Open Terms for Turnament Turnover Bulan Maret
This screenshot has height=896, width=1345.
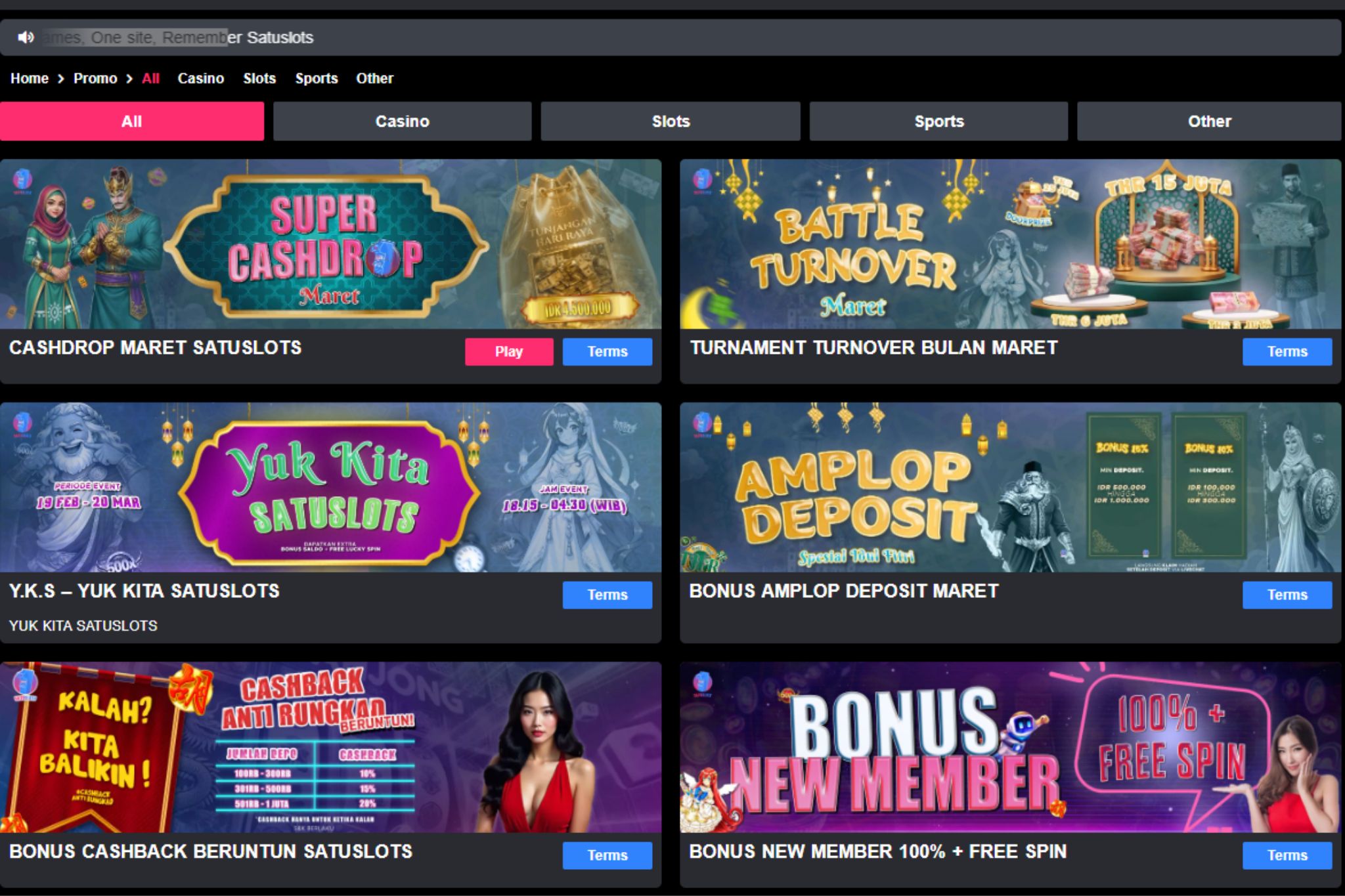pos(1287,352)
